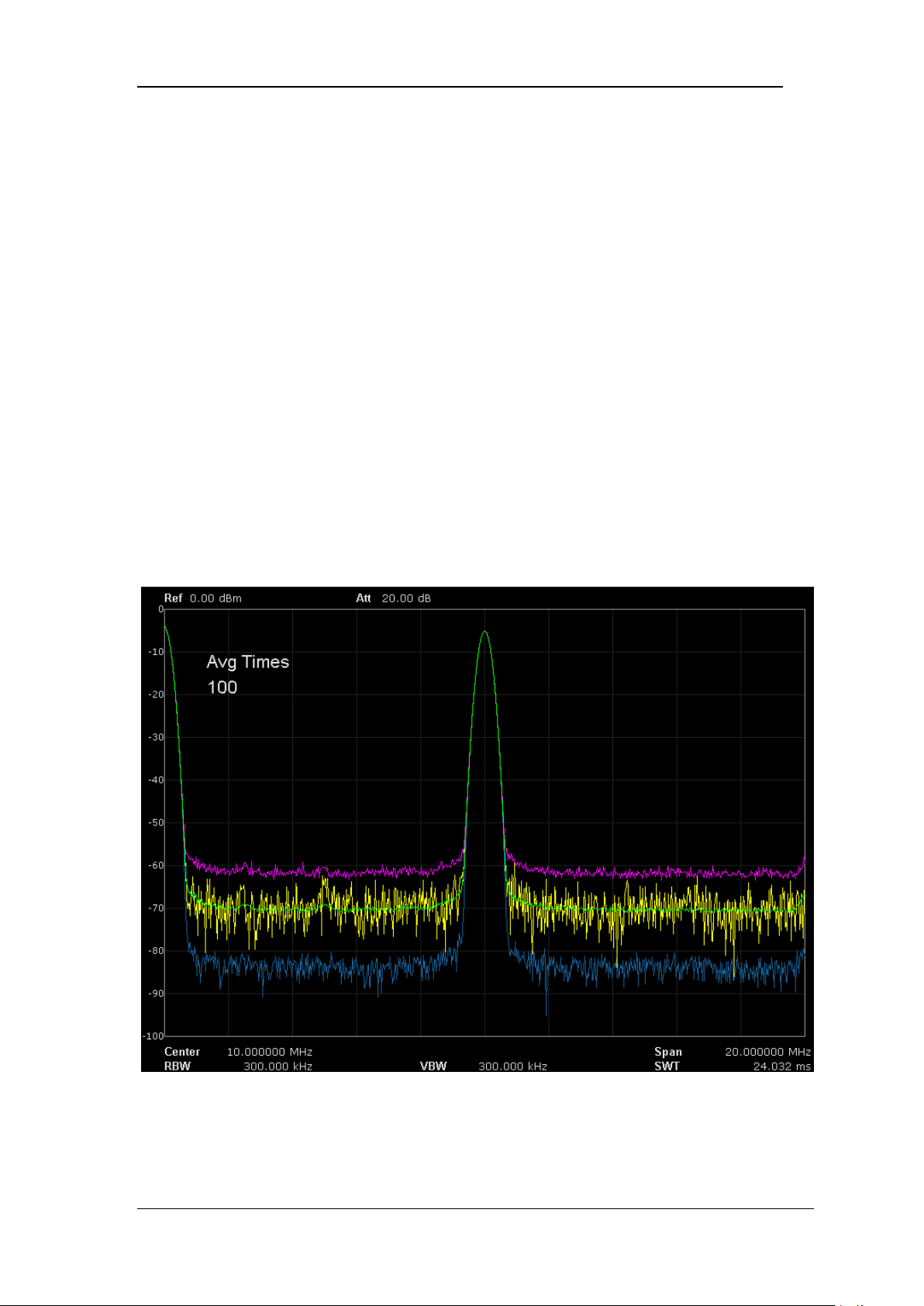Click the SWT label
Viewport: 924px width, 1306px height.
(667, 1067)
